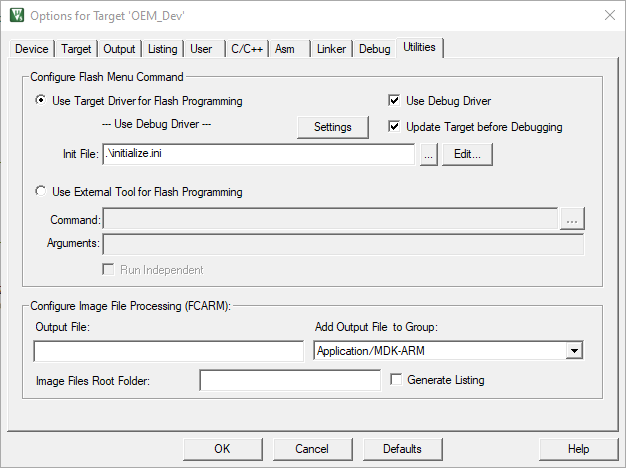The image size is (626, 468).
Task: Toggle the Use Debug Driver checkbox
Action: coord(395,101)
